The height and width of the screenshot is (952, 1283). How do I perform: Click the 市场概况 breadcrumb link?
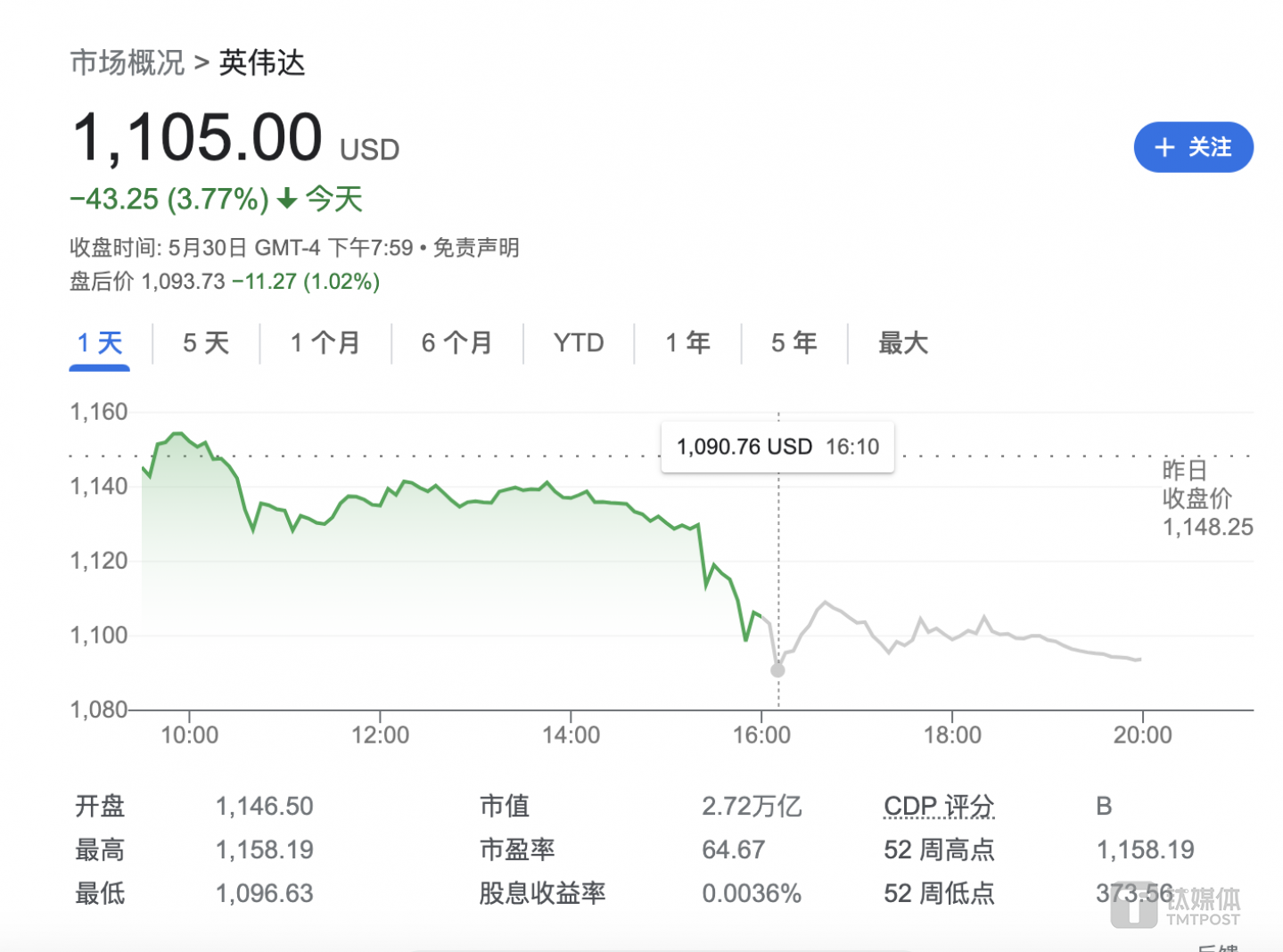[127, 62]
